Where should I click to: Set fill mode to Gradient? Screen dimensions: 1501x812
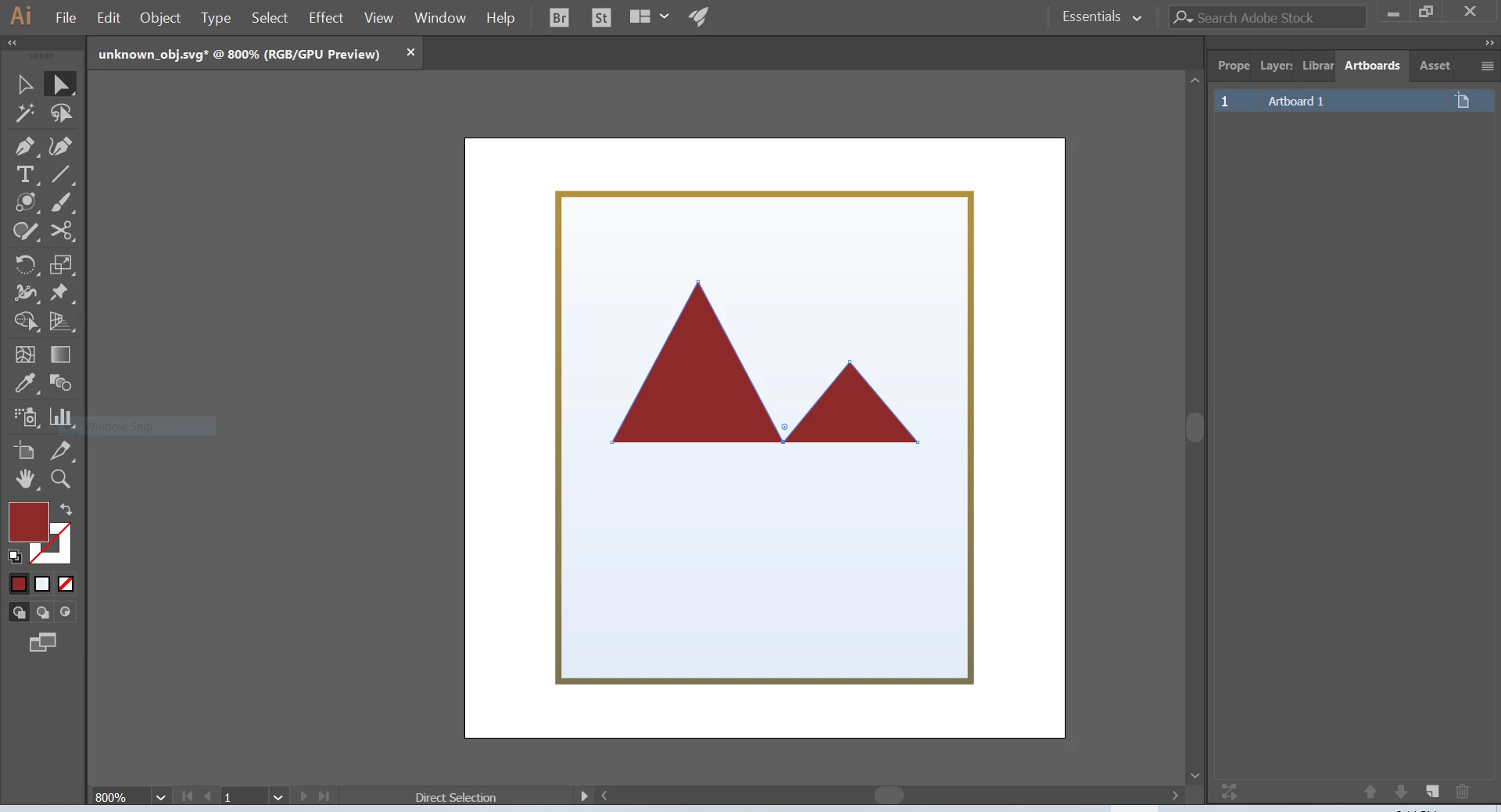(42, 584)
